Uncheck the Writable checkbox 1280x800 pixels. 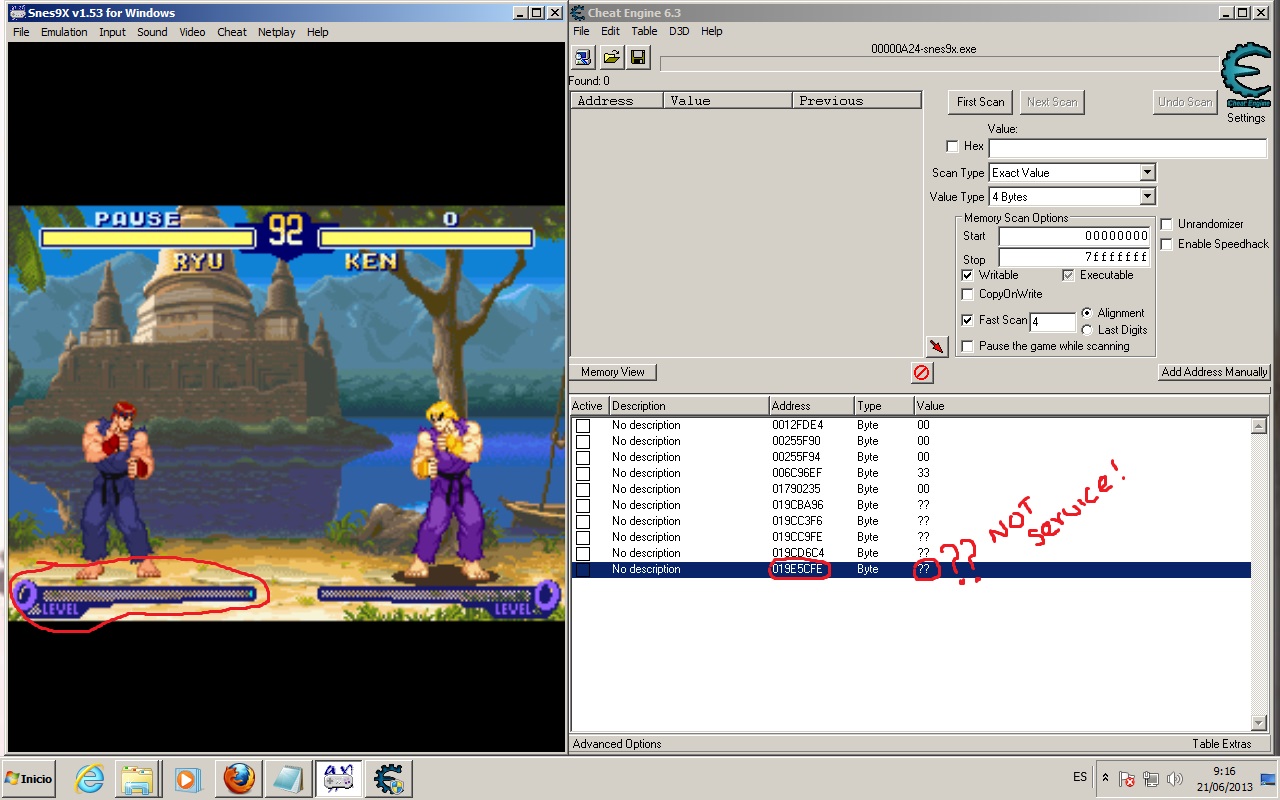pyautogui.click(x=967, y=275)
